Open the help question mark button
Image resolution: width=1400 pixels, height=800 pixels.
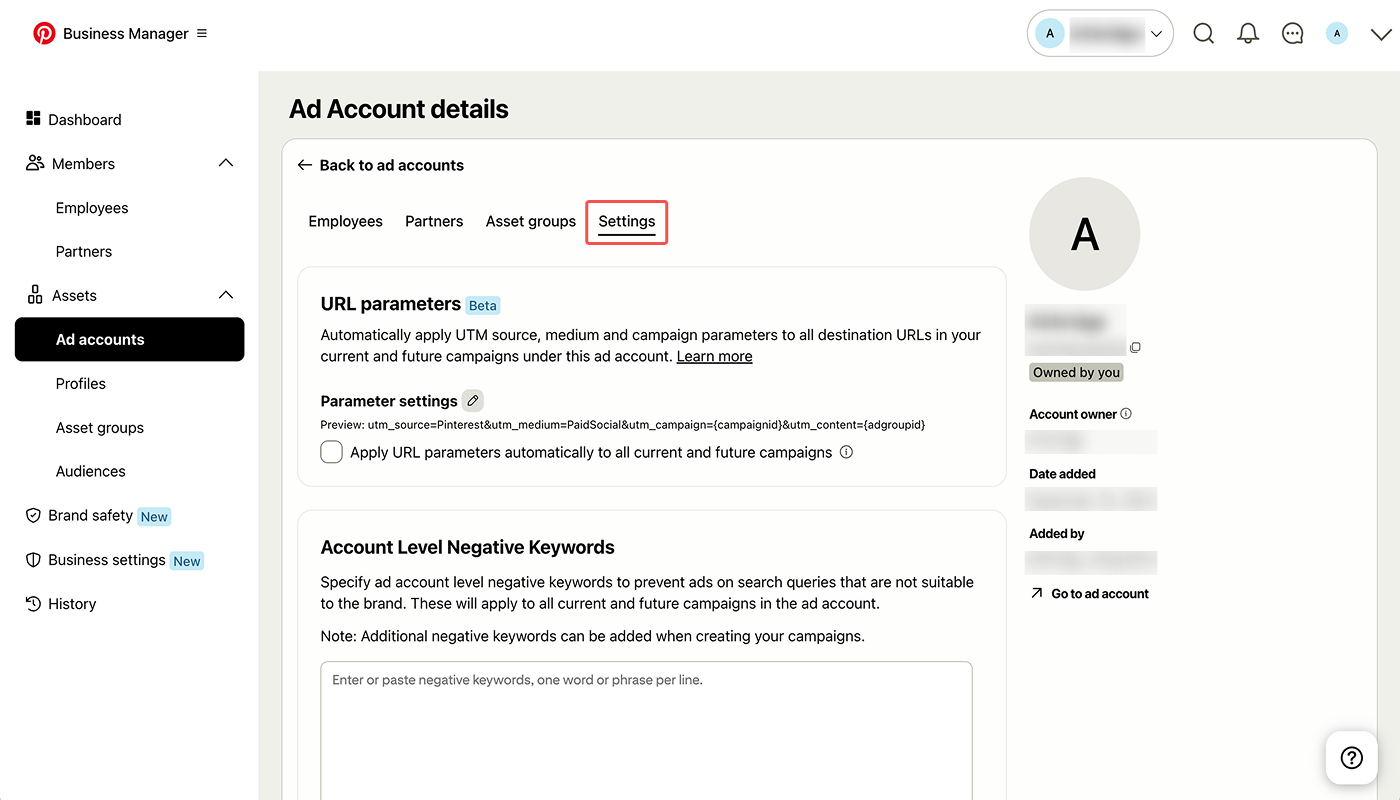pos(1352,757)
